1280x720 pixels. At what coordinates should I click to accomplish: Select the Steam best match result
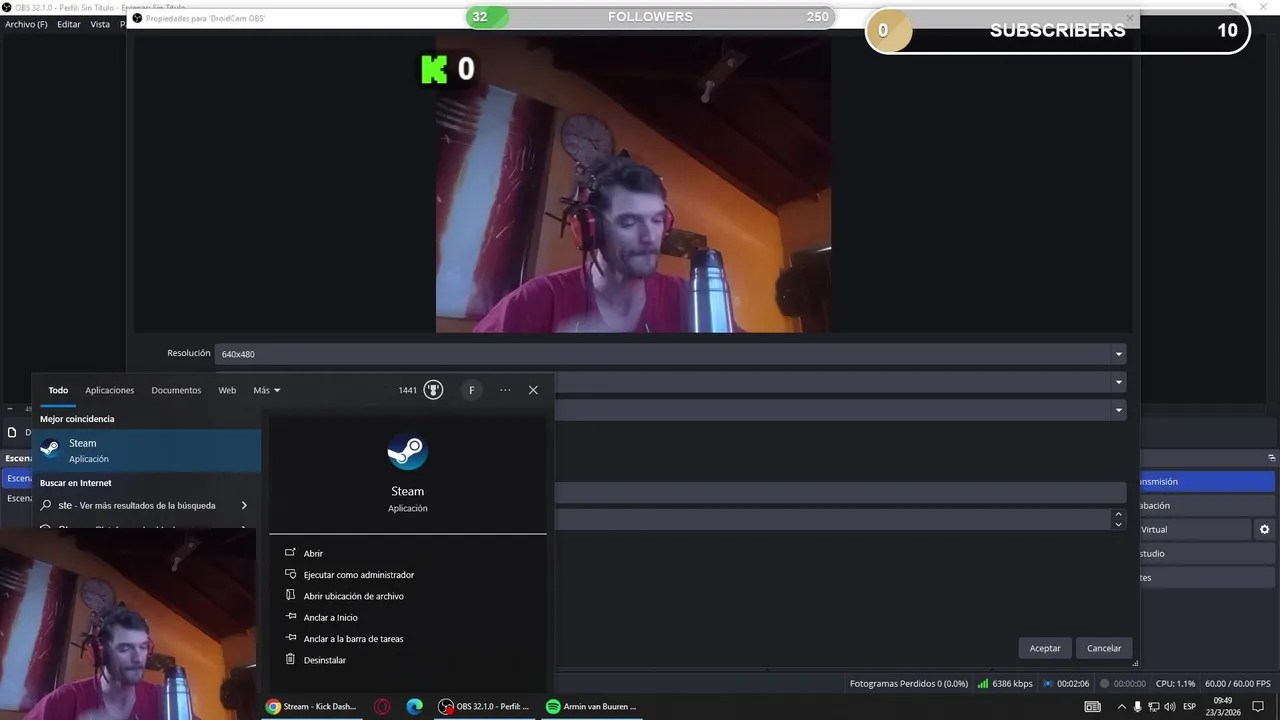point(147,450)
